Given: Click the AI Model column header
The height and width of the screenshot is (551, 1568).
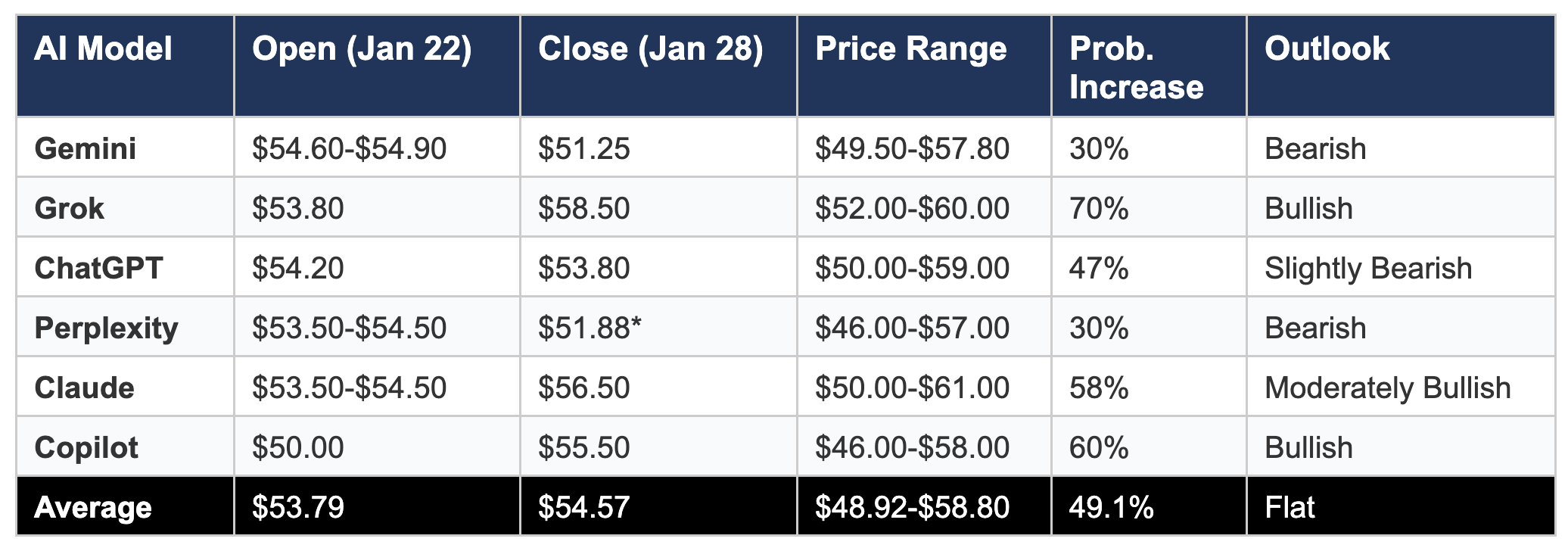Looking at the screenshot, I should [104, 49].
